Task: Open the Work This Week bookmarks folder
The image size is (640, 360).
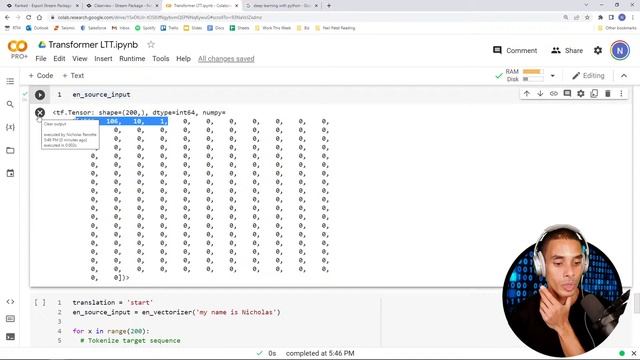Action: tap(273, 28)
